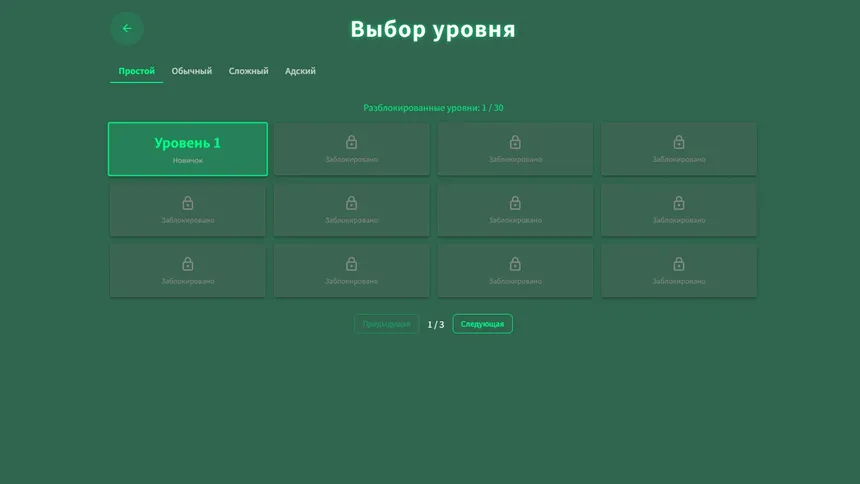Choose the Адский difficulty tab
Screen dimensions: 860x484
tap(300, 71)
